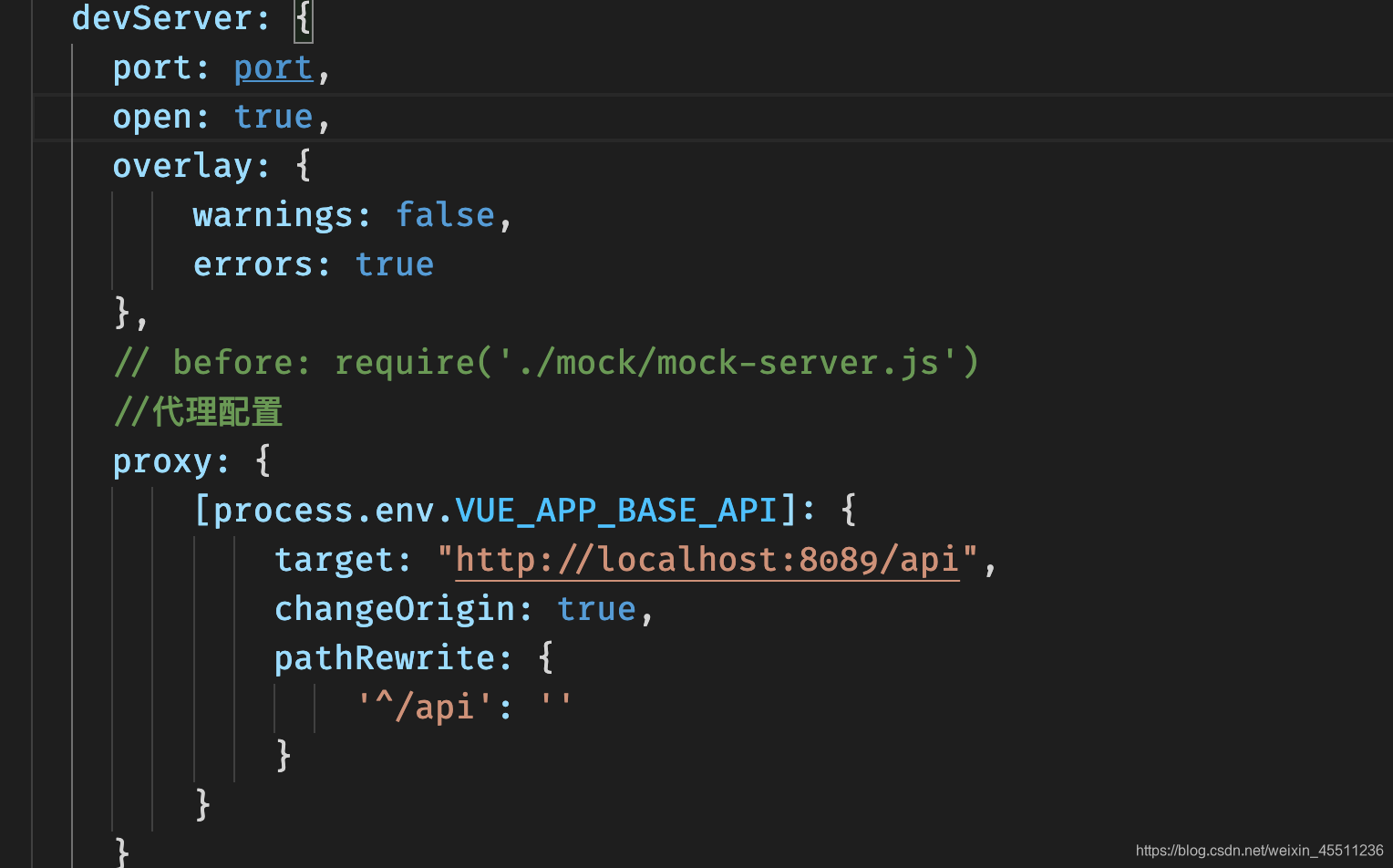Click the 'target' property key

335,560
